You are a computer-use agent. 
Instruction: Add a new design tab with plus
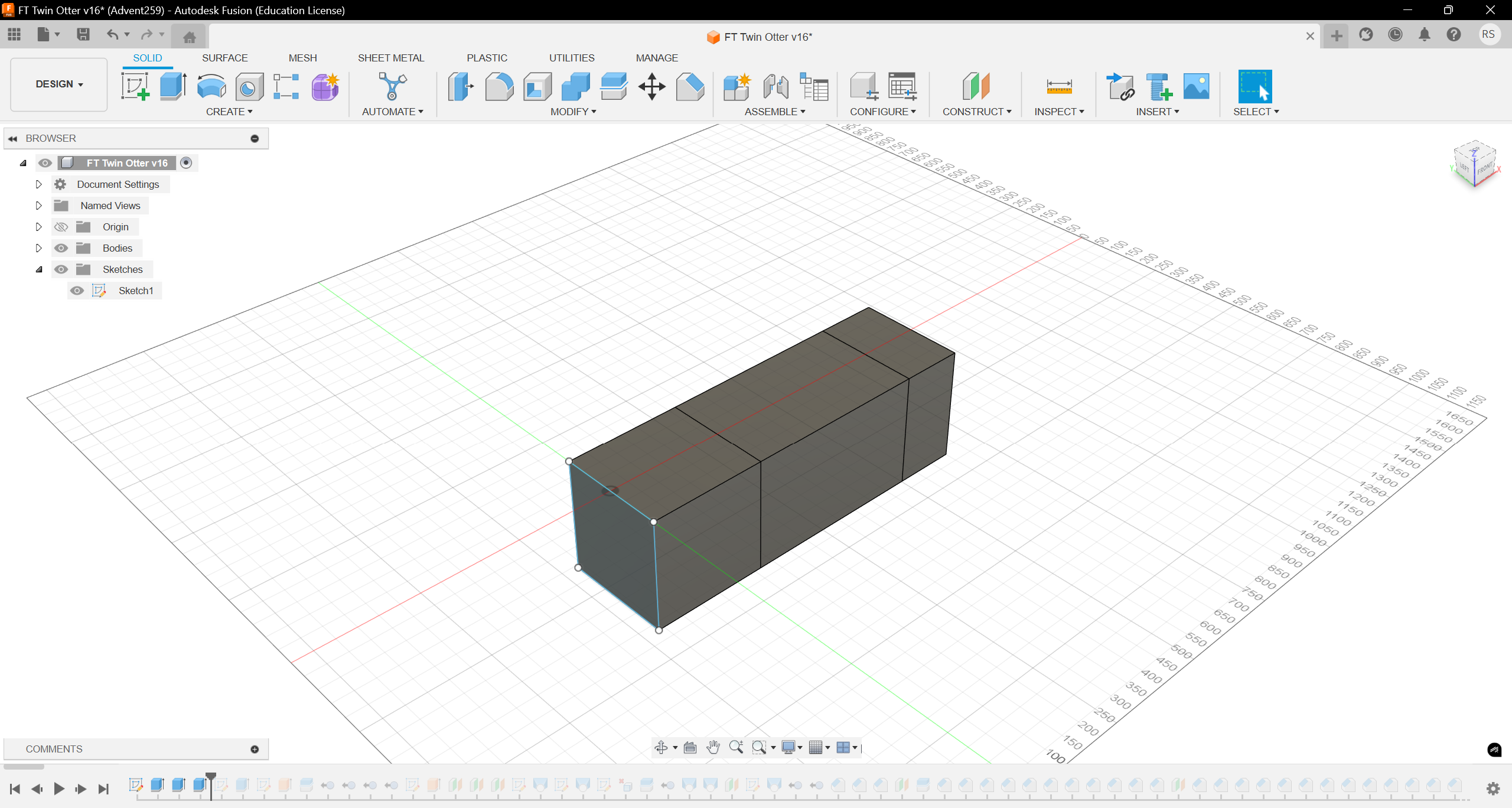point(1337,36)
